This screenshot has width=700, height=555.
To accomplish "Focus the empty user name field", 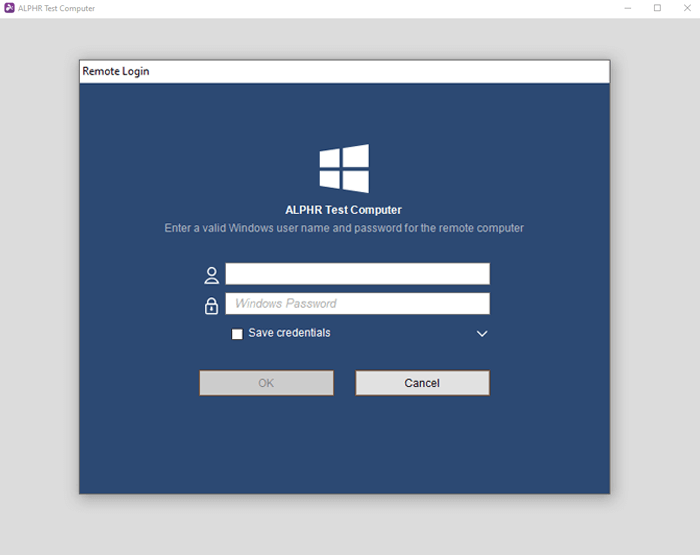I will tap(357, 274).
